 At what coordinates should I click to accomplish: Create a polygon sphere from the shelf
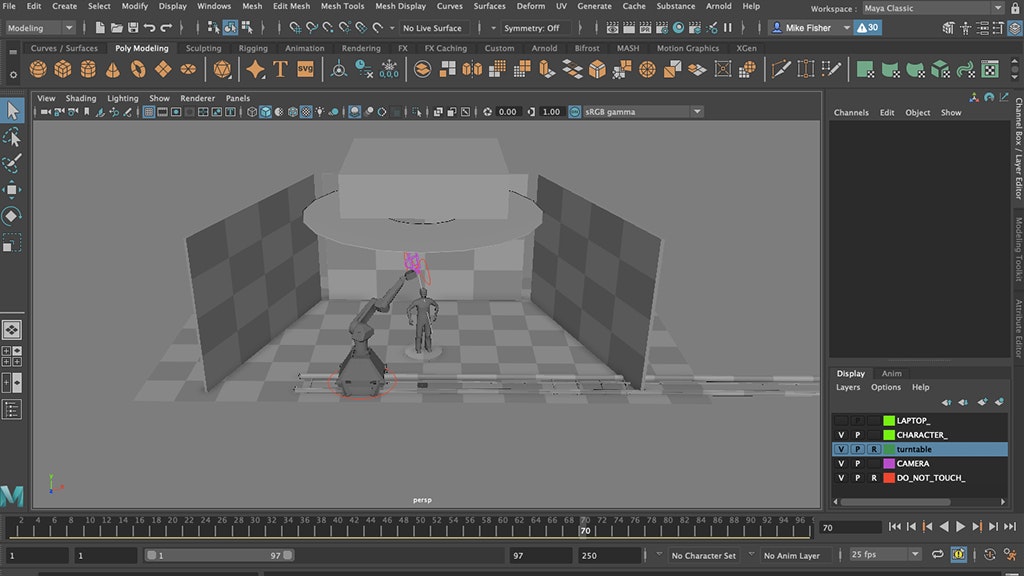click(38, 69)
